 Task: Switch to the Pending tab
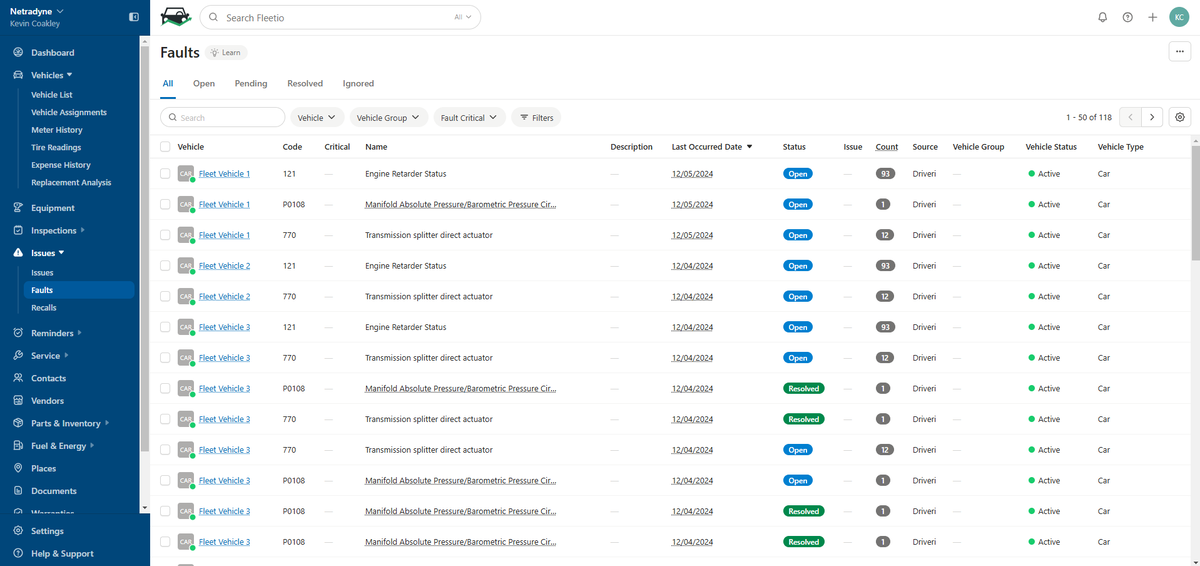(x=251, y=84)
